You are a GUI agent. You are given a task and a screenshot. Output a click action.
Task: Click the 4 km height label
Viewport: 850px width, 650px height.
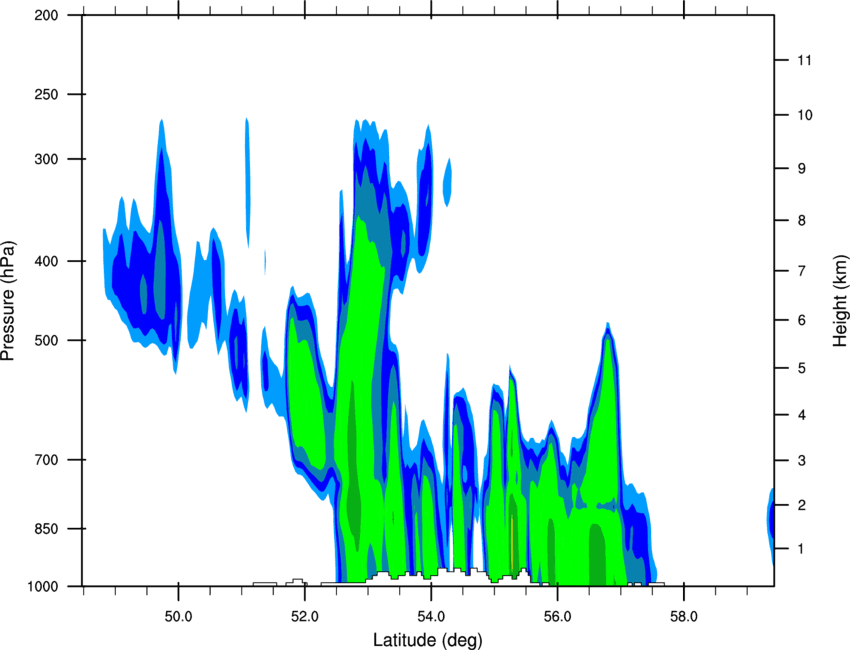point(802,415)
